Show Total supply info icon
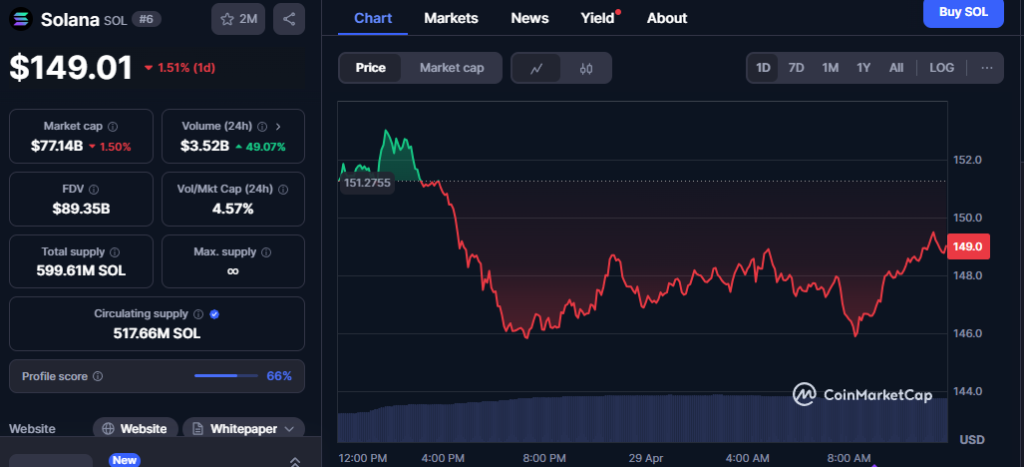1024x467 pixels. [115, 252]
